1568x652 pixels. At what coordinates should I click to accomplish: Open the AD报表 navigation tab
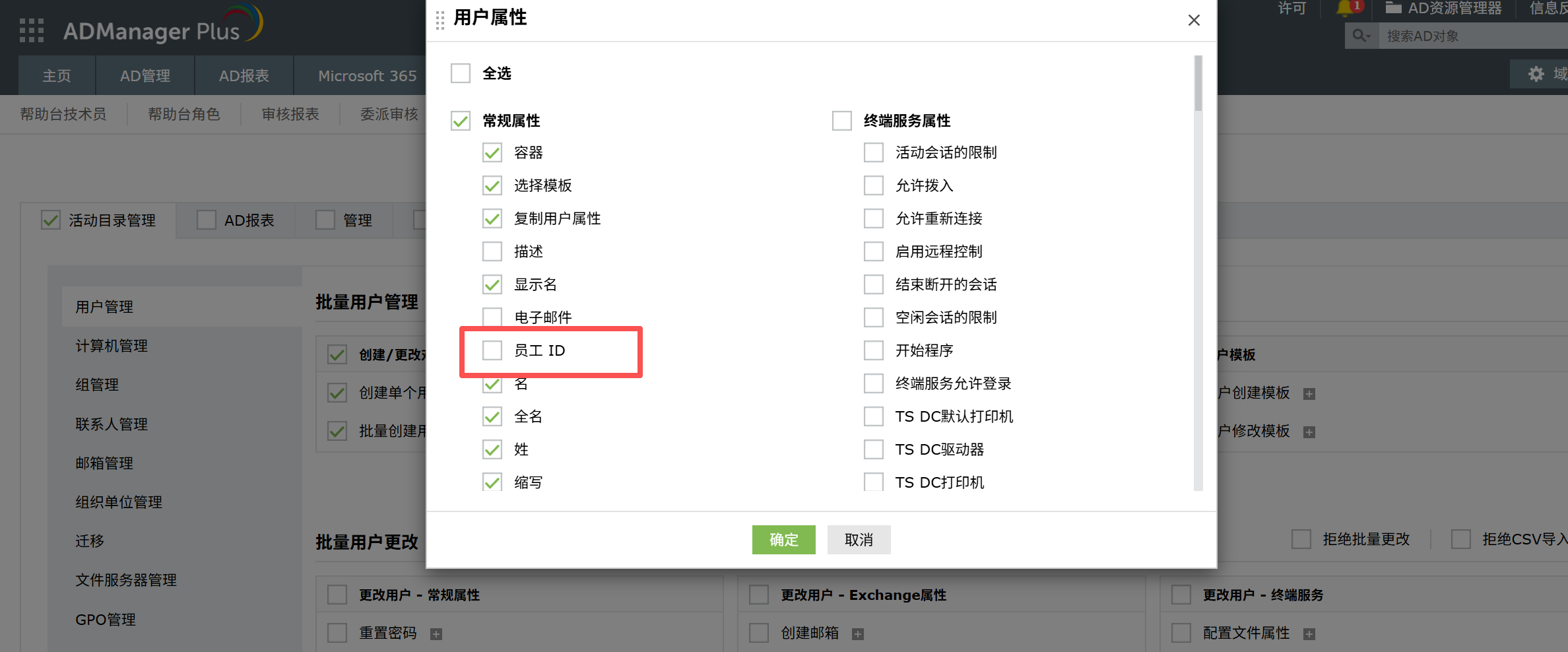pyautogui.click(x=244, y=76)
